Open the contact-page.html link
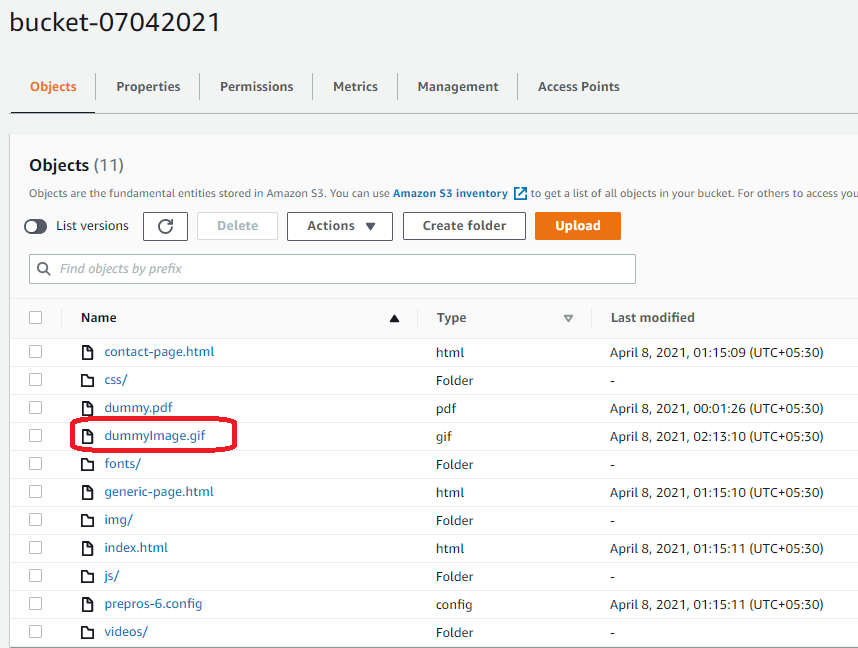Screen dimensions: 858x648 tap(159, 352)
